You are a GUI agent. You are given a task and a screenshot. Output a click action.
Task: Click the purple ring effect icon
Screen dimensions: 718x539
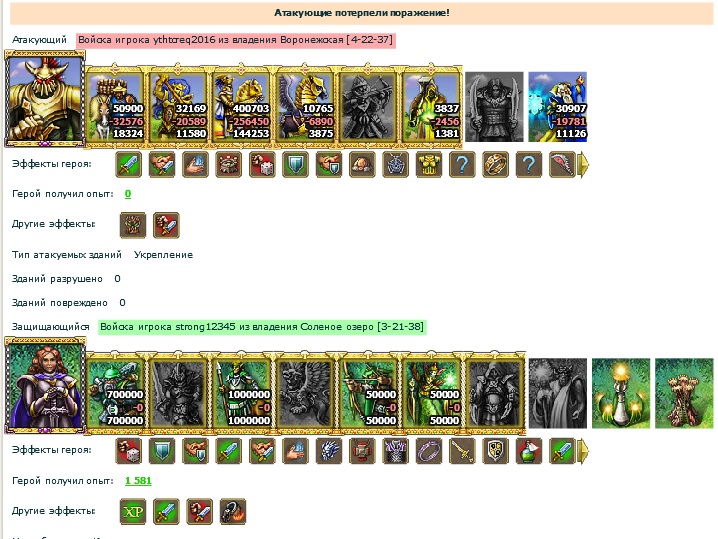pyautogui.click(x=429, y=451)
